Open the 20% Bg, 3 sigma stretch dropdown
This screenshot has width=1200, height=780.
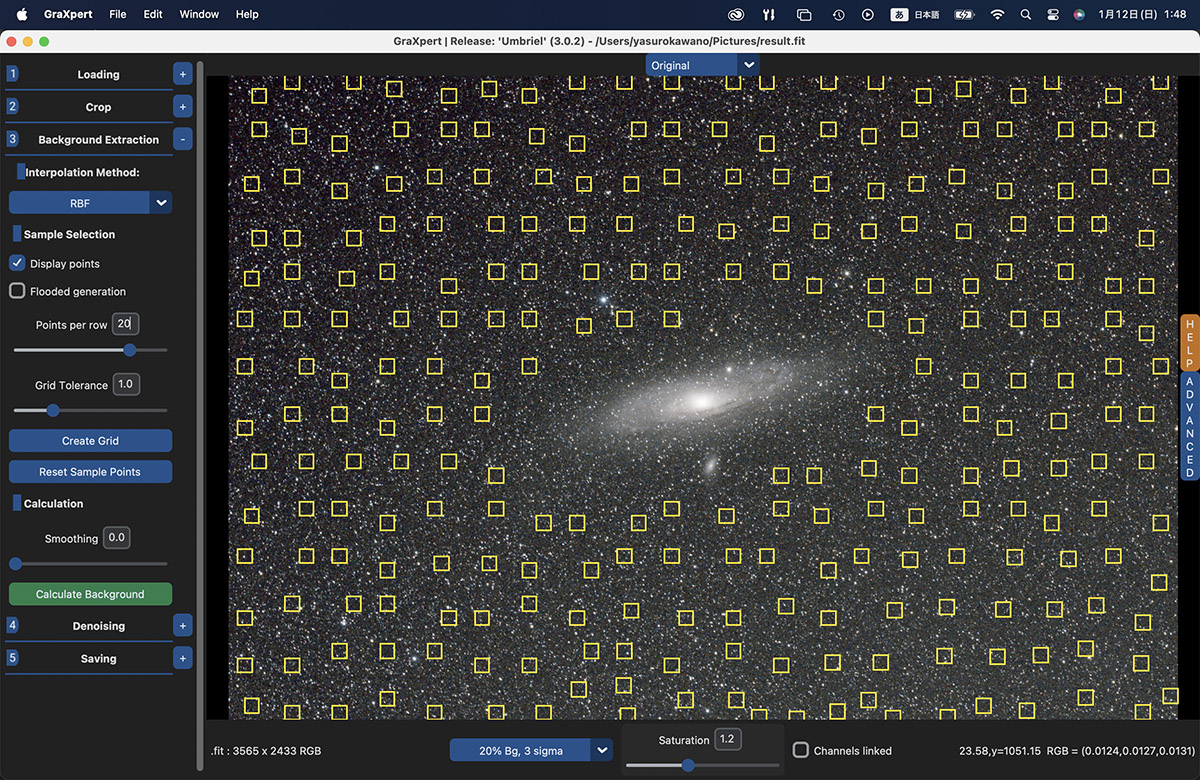[x=531, y=750]
